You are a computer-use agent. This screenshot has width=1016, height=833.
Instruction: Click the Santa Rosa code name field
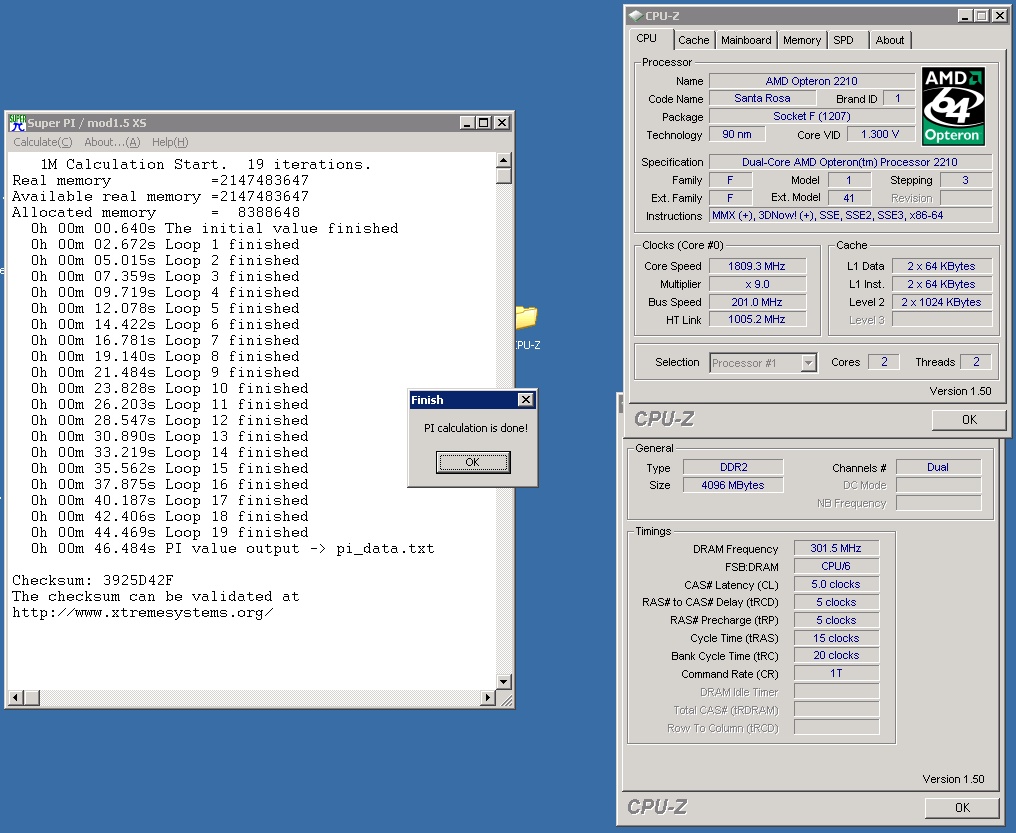[762, 98]
